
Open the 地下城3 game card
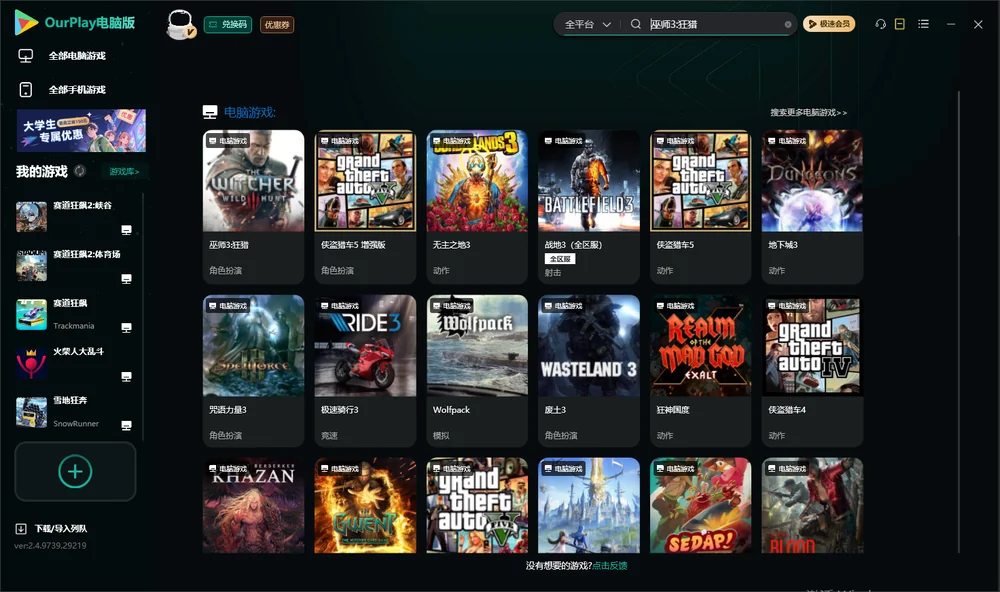click(812, 207)
